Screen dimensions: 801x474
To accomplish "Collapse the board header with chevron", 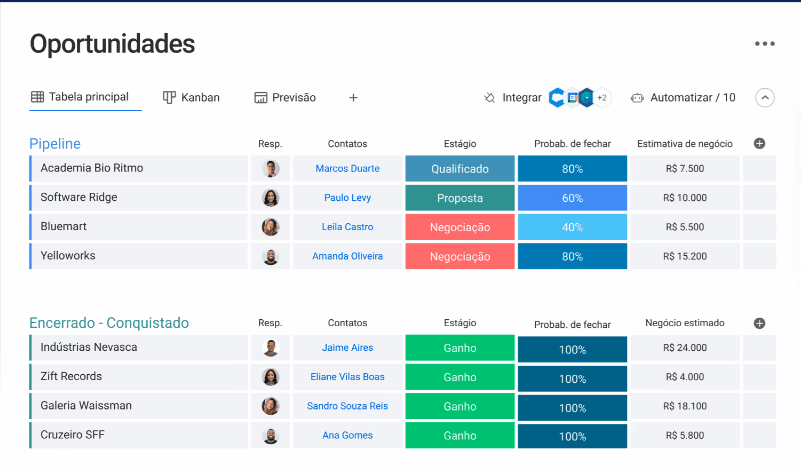I will (765, 98).
